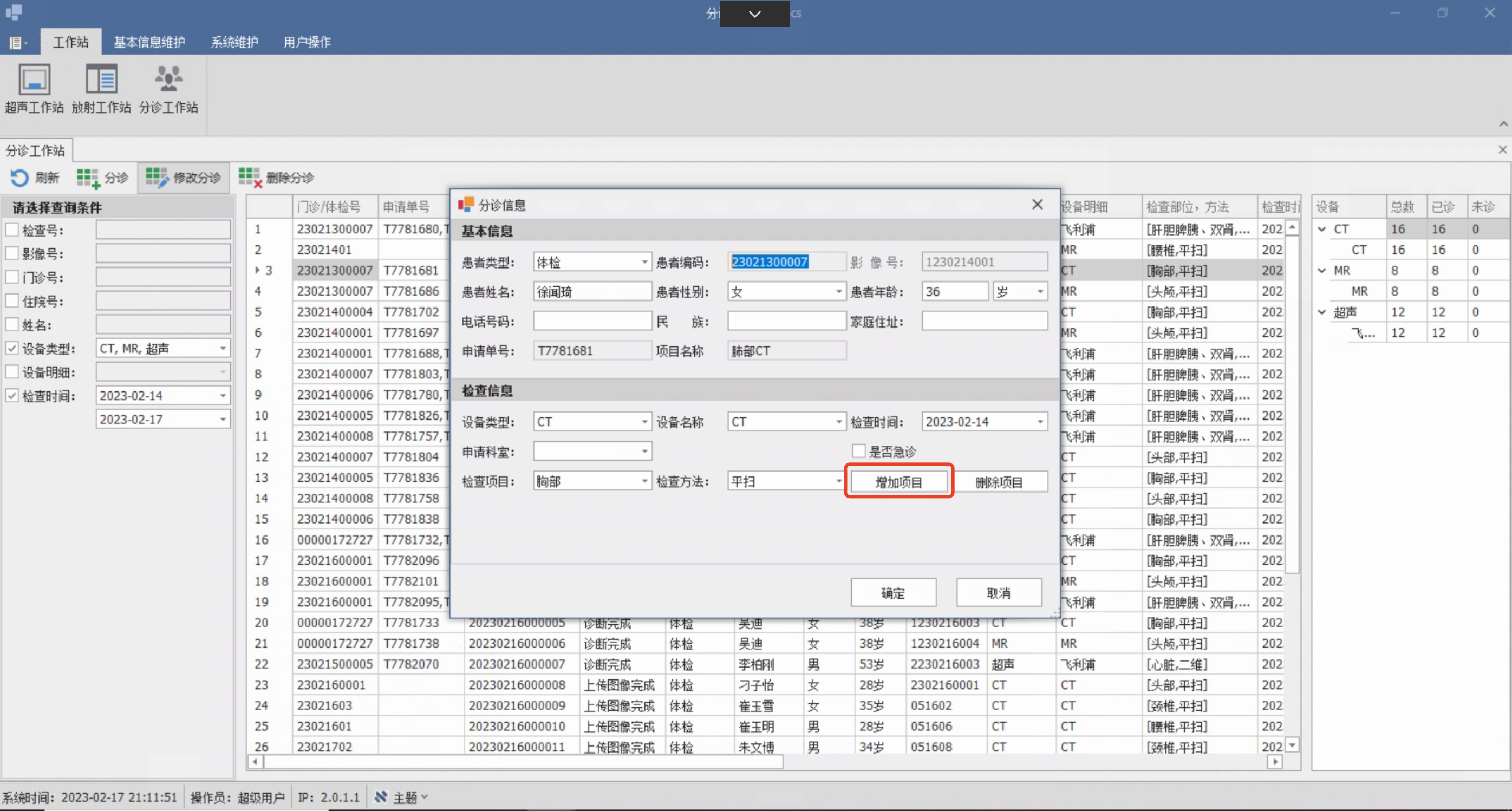Image resolution: width=1512 pixels, height=811 pixels.
Task: Click the 门诊/体检号 column header
Action: [x=335, y=207]
